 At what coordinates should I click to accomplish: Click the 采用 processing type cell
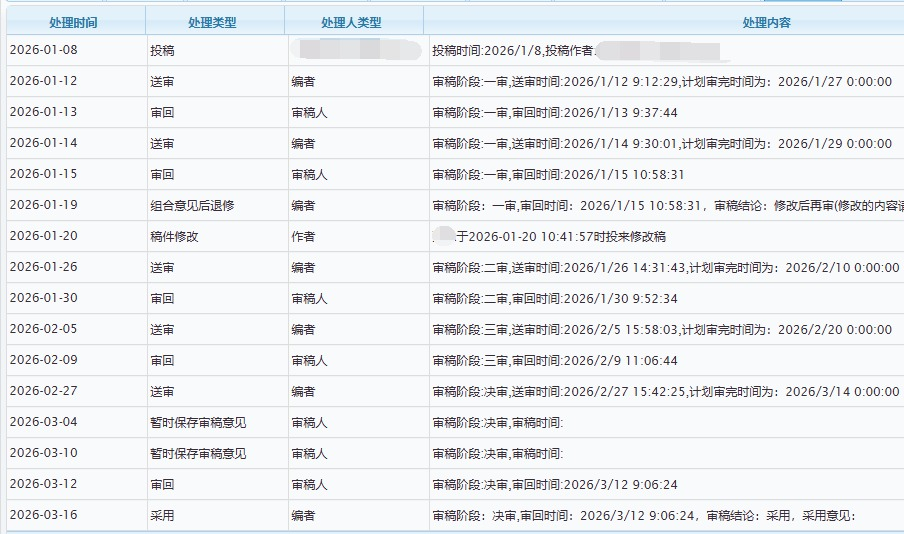(x=162, y=515)
